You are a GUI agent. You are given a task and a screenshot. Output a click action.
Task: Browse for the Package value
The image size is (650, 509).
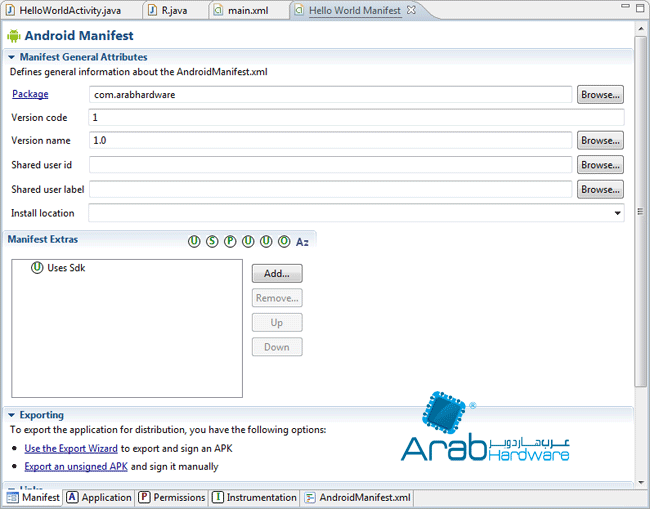click(600, 95)
